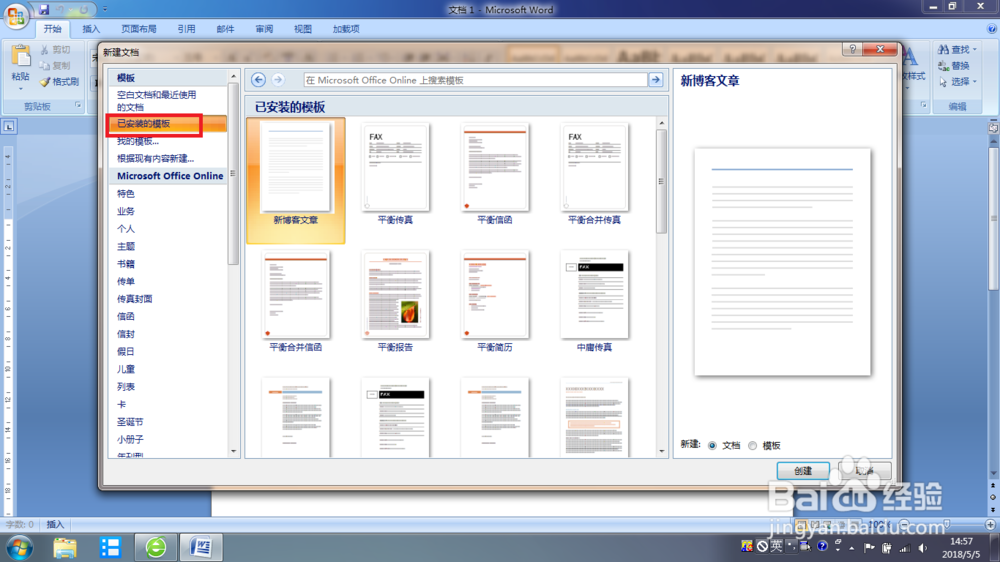Open the Insert ribbon tab
Screen dimensions: 1000x562
[91, 29]
